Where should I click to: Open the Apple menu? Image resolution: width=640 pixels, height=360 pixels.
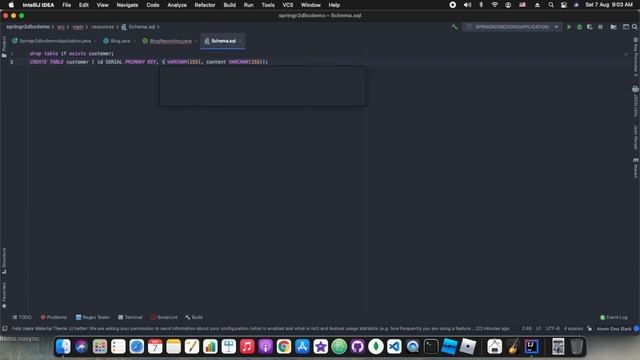(11, 5)
